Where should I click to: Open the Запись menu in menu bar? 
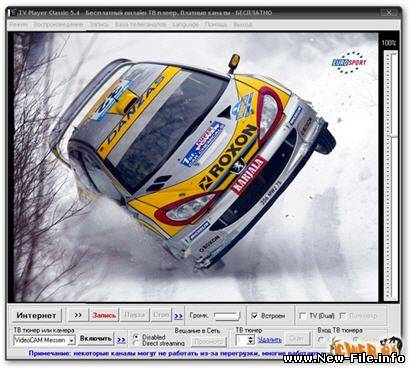tap(99, 25)
